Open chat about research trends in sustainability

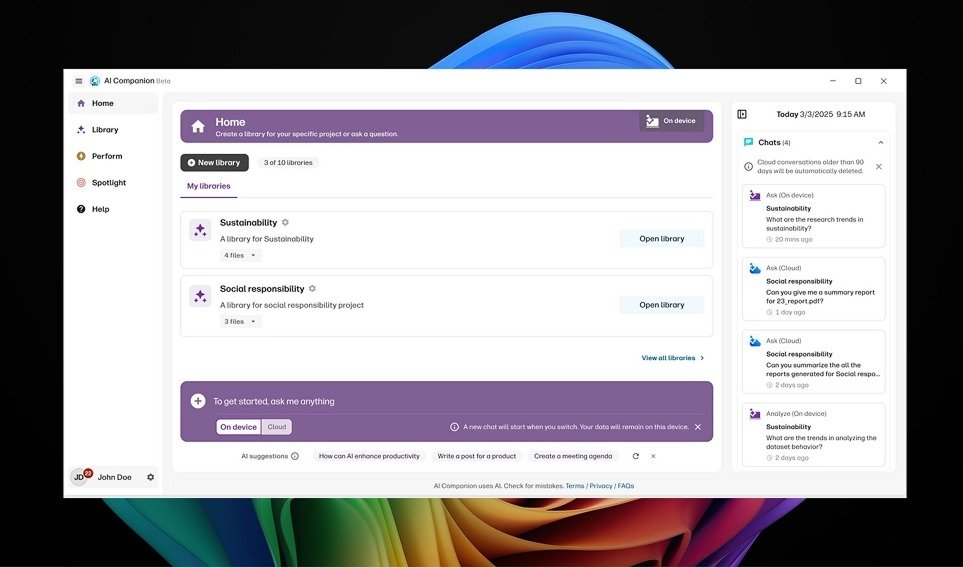click(814, 216)
